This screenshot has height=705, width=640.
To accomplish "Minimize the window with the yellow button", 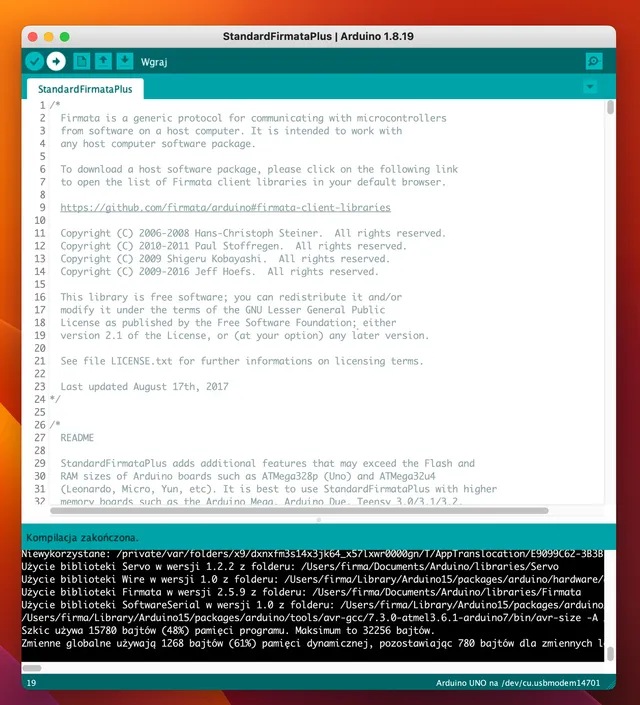I will 49,37.
